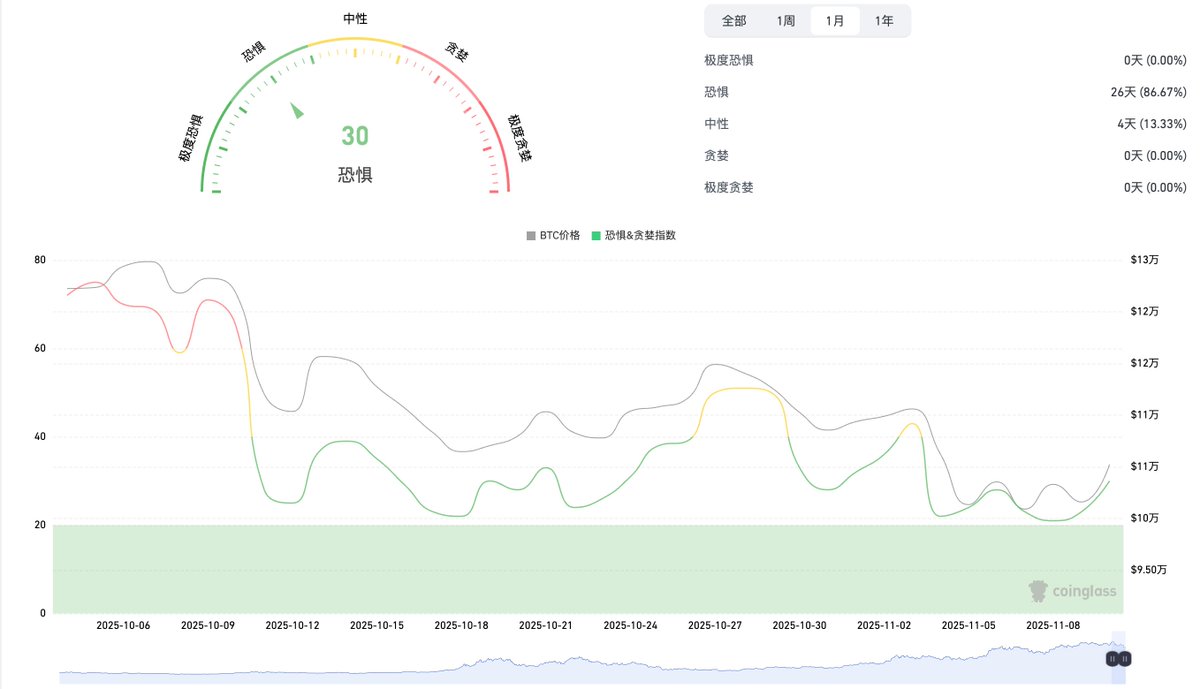Hide the BTC price line via its legend entry
The height and width of the screenshot is (689, 1200).
click(551, 236)
